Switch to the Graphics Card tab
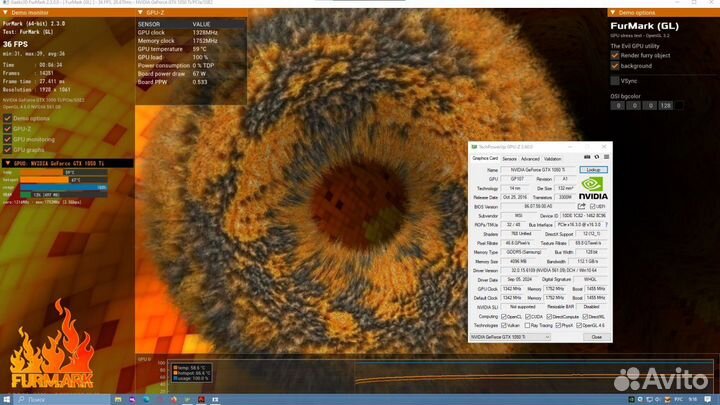The image size is (720, 405). 485,158
